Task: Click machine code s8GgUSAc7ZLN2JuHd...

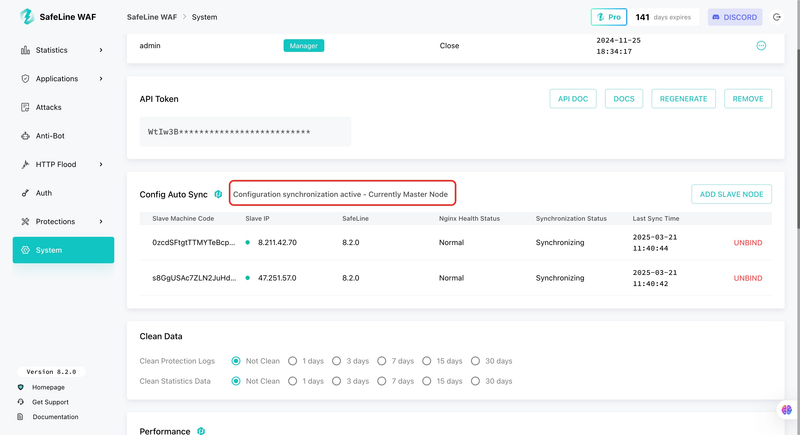Action: (x=194, y=278)
